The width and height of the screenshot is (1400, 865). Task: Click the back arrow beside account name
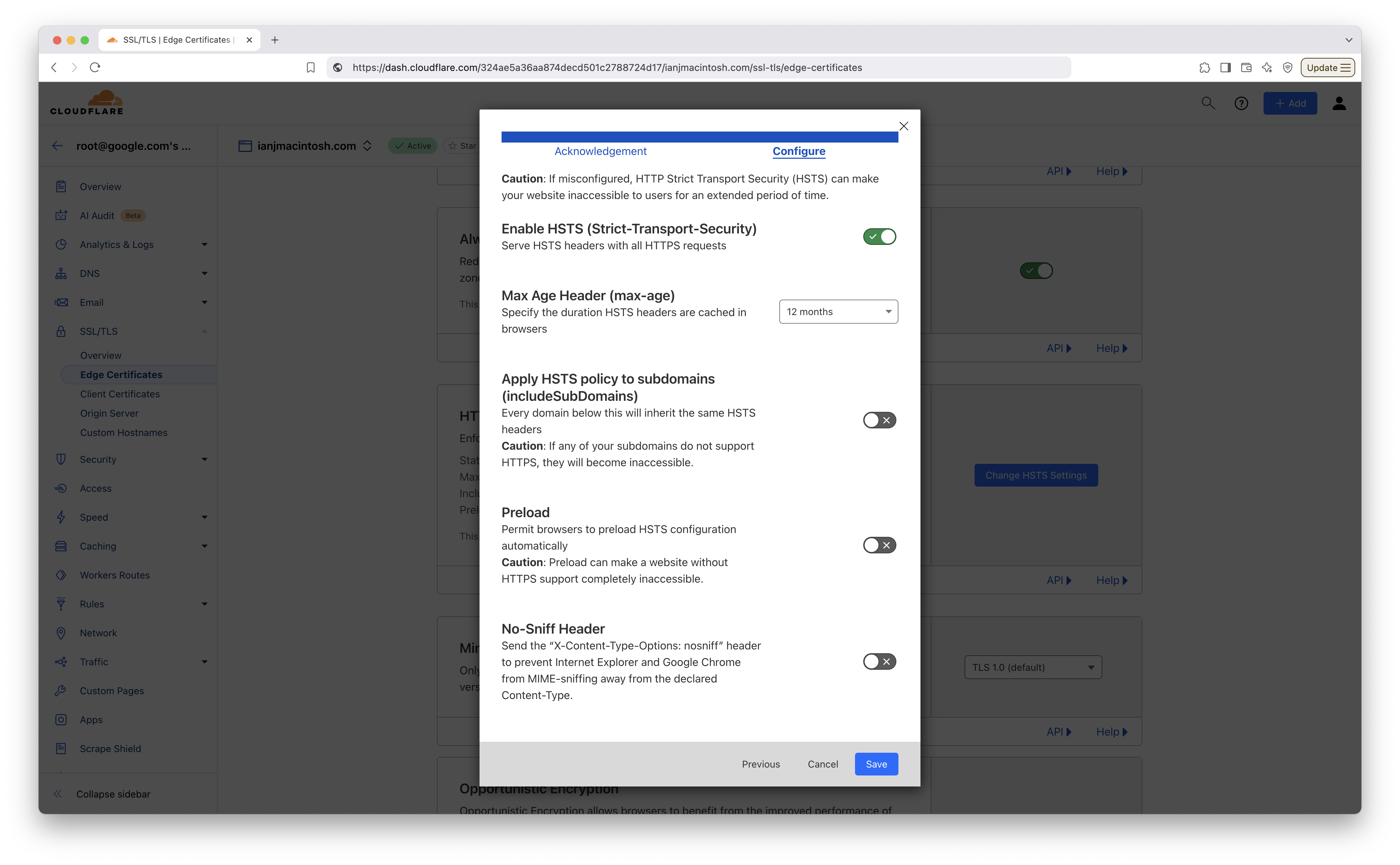pos(57,146)
